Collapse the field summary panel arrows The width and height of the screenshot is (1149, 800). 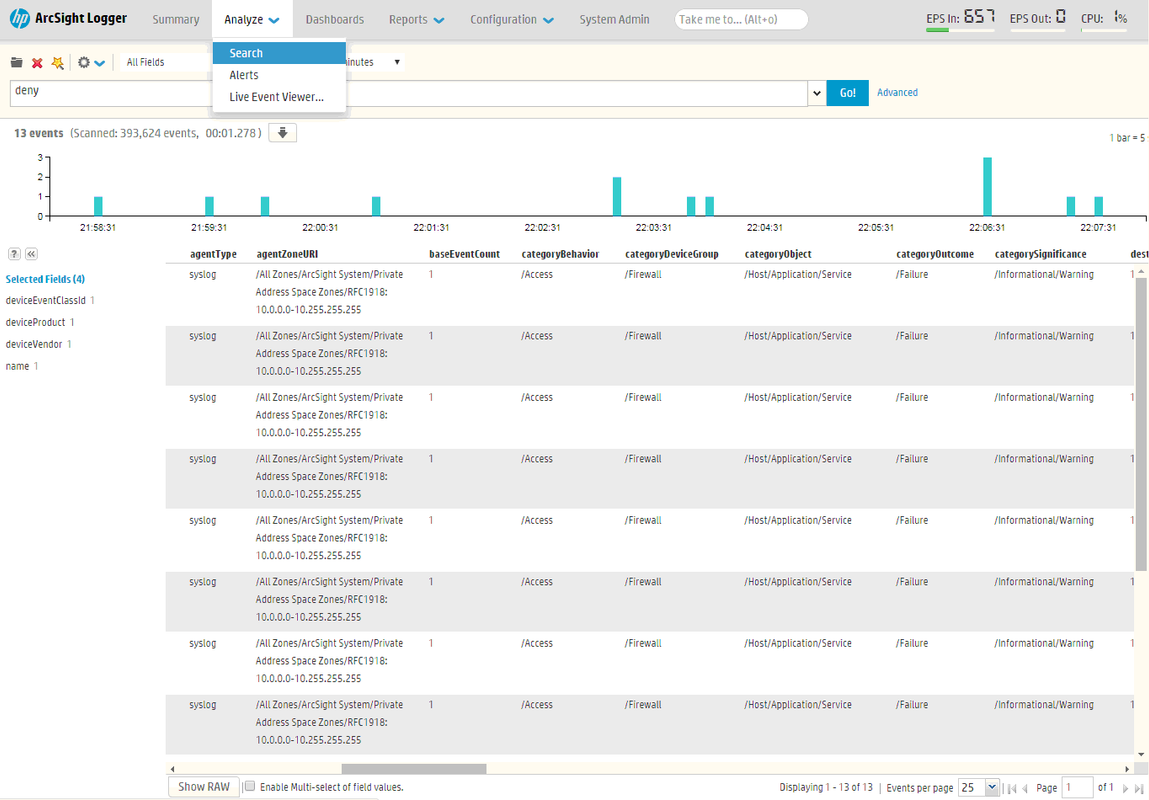tap(32, 253)
